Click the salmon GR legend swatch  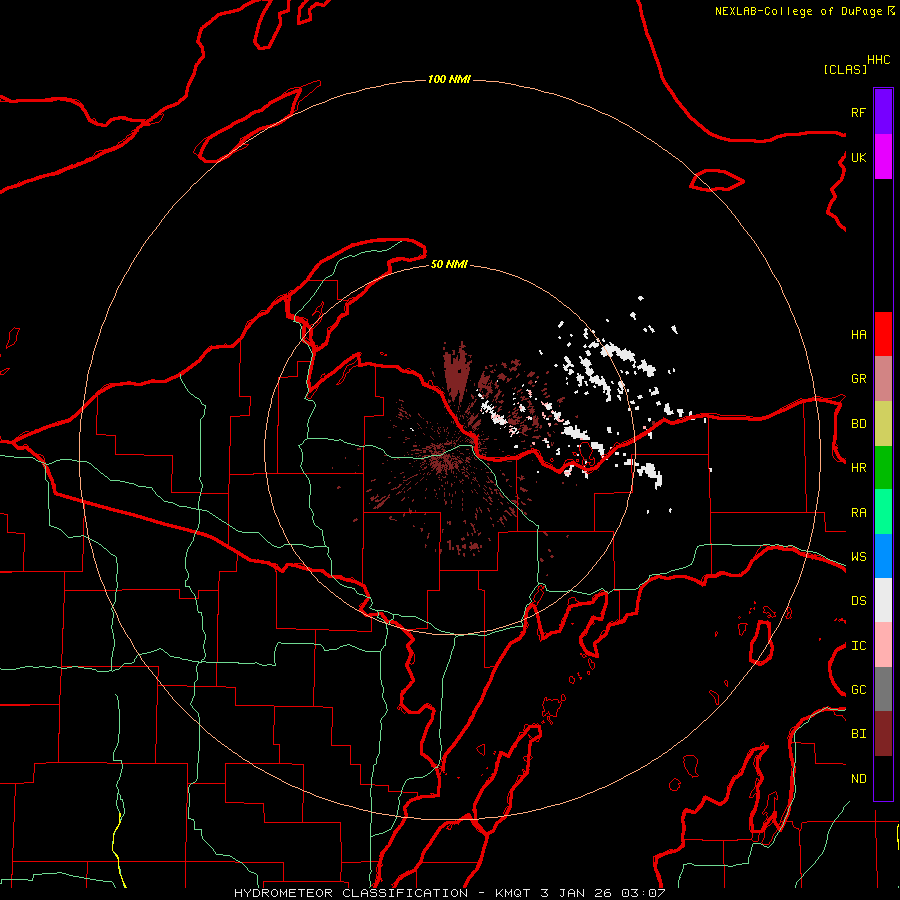[x=883, y=379]
